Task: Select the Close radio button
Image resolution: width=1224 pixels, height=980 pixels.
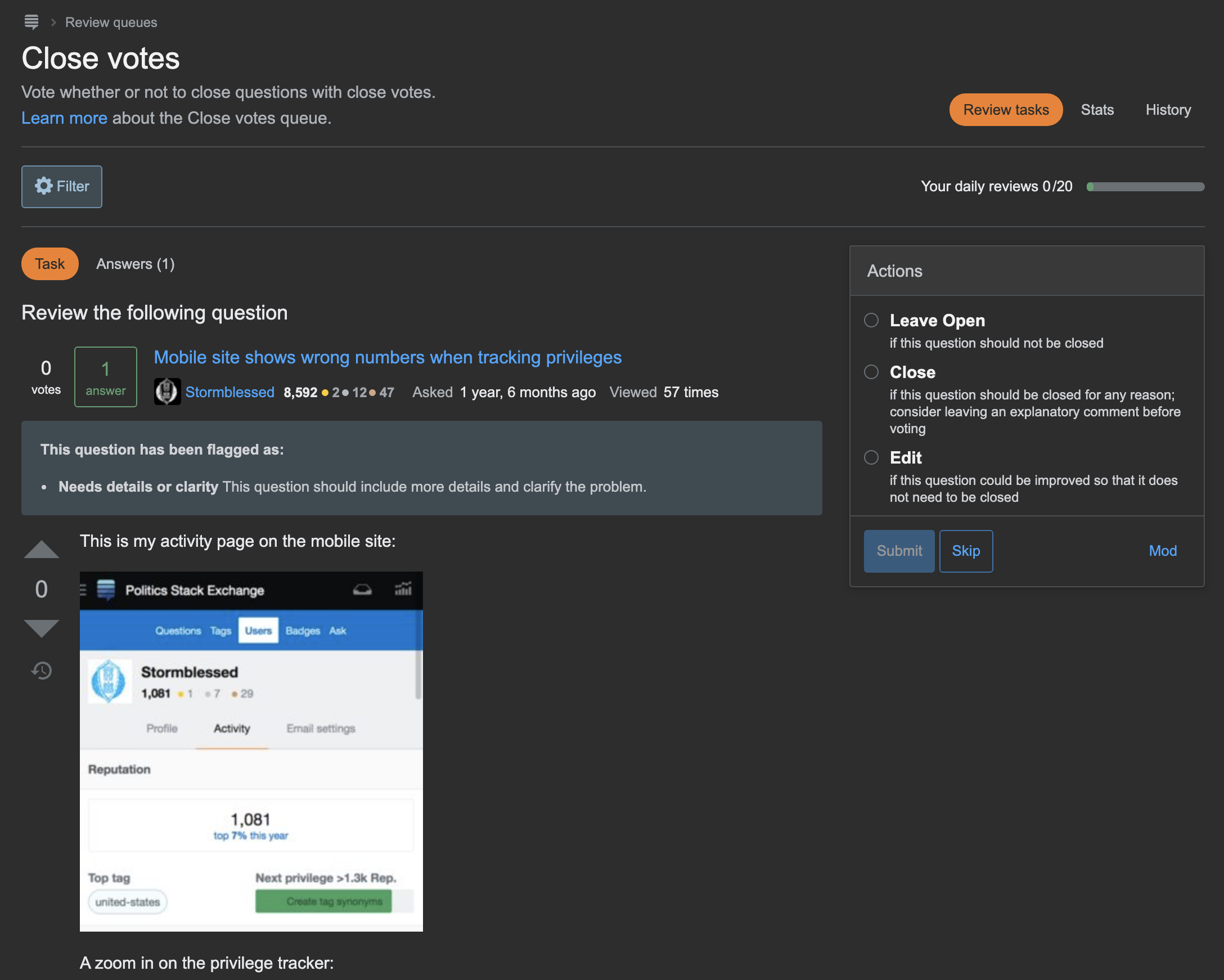Action: [870, 372]
